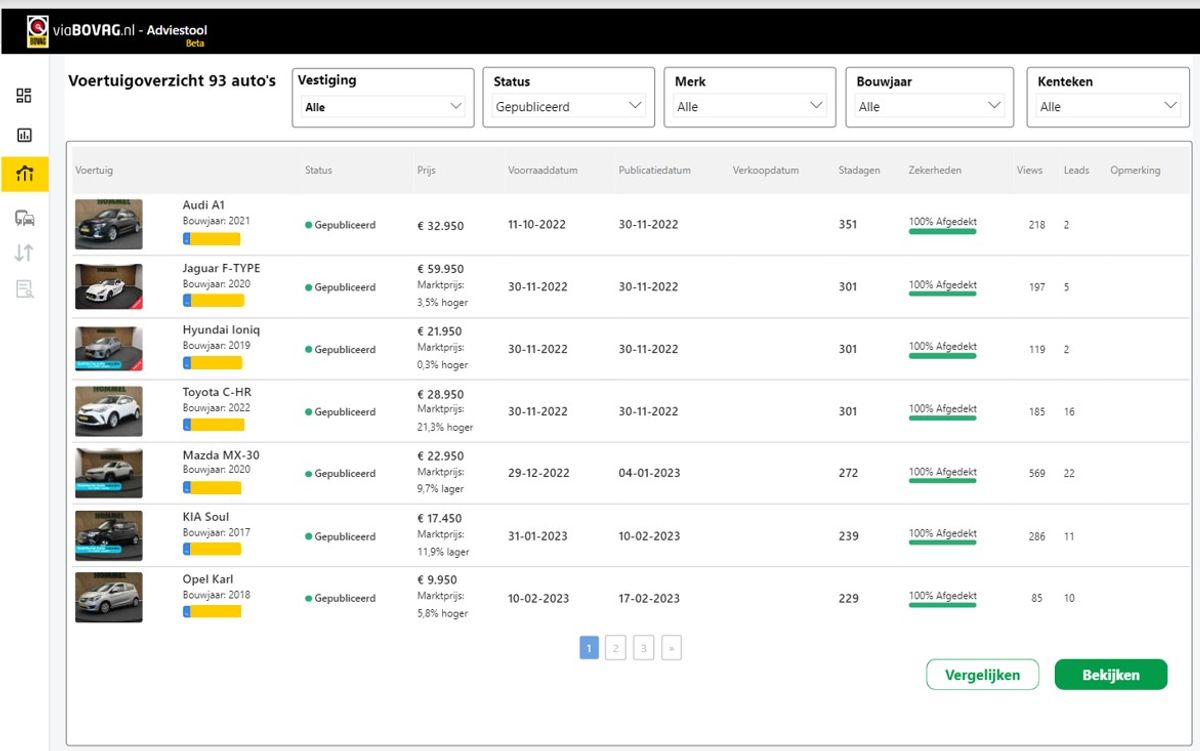Open the vehicles car sidebar icon

pyautogui.click(x=24, y=218)
